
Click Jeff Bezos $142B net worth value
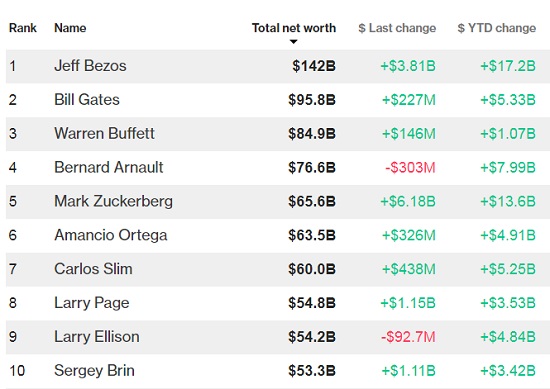(314, 66)
